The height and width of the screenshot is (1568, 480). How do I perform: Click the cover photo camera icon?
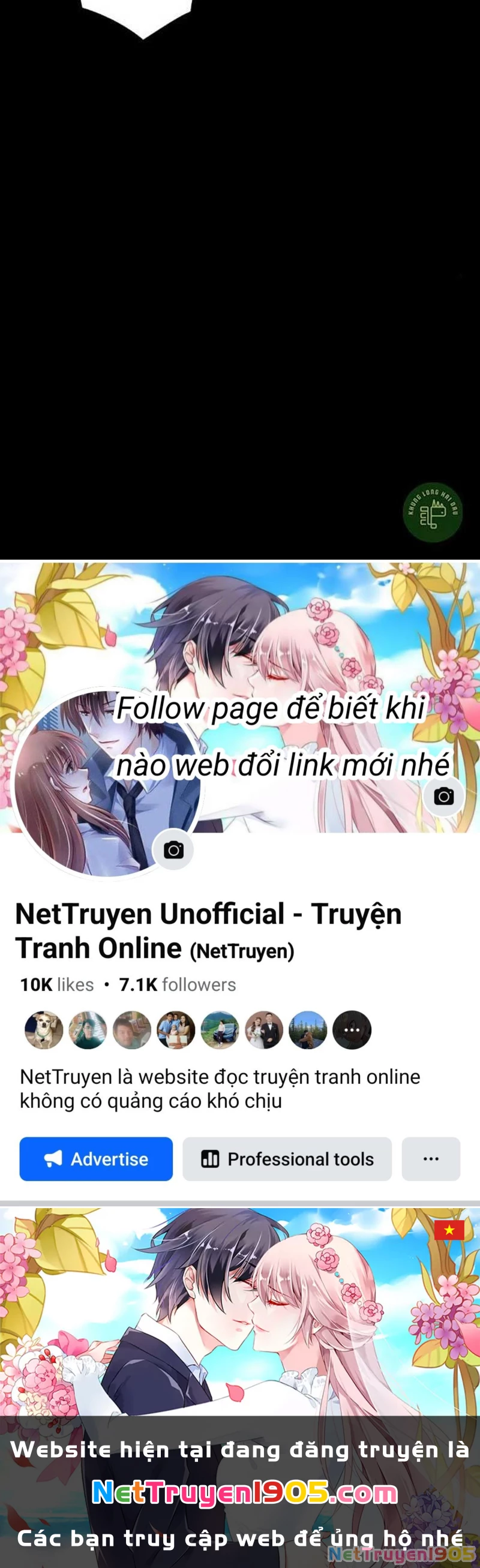443,796
